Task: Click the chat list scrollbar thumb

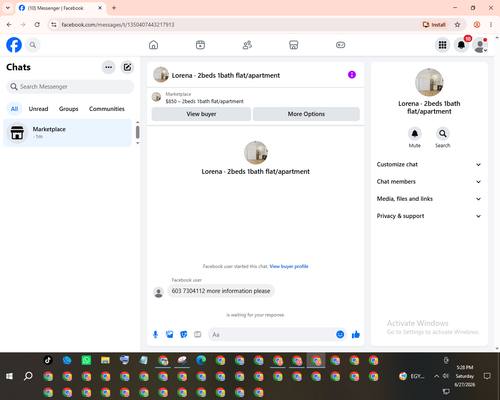Action: pos(137,132)
